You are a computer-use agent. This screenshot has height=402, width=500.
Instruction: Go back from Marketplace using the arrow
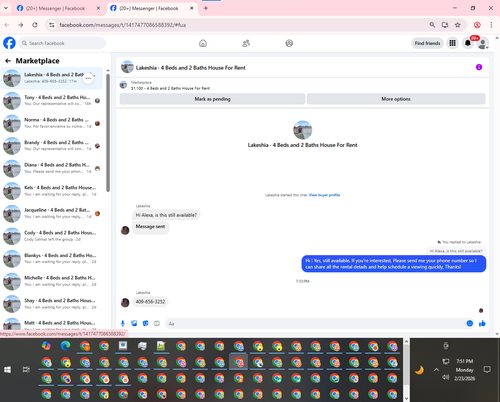[x=8, y=61]
